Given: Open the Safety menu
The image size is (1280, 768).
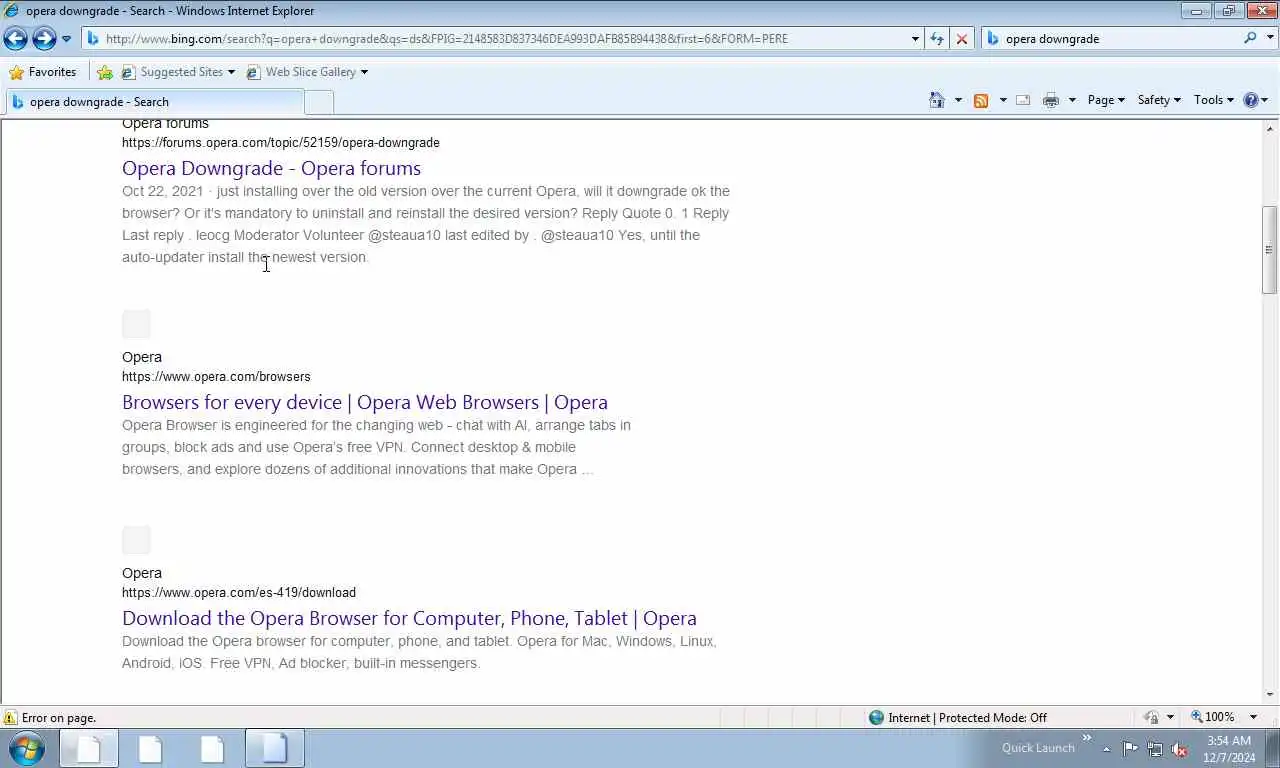Looking at the screenshot, I should point(1159,100).
